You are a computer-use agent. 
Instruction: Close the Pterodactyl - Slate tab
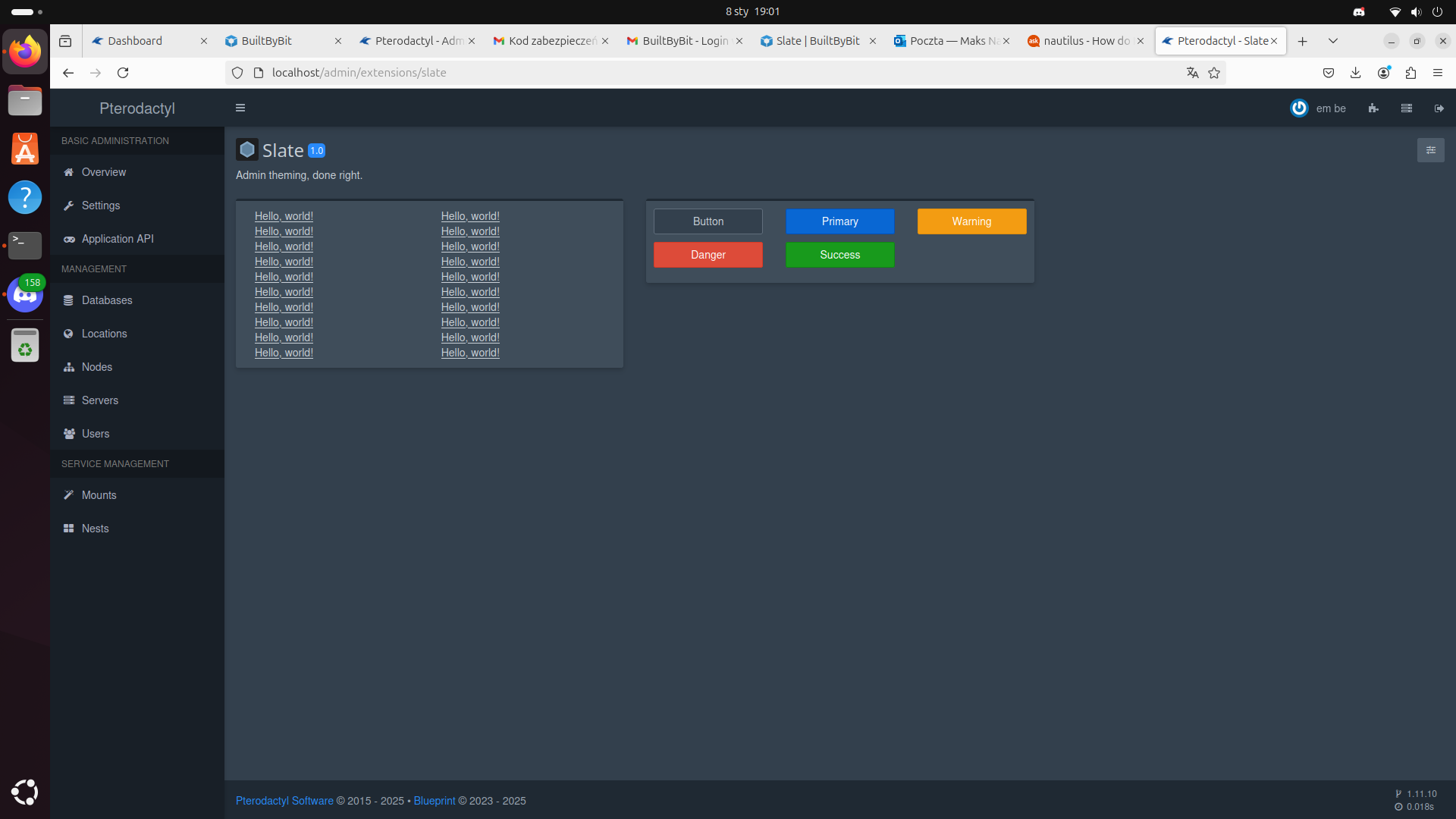(x=1274, y=41)
